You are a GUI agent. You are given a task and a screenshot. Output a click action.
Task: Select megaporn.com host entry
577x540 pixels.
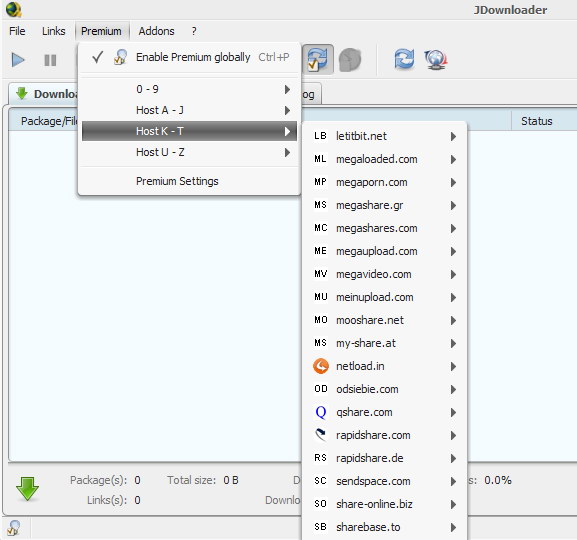pos(384,182)
